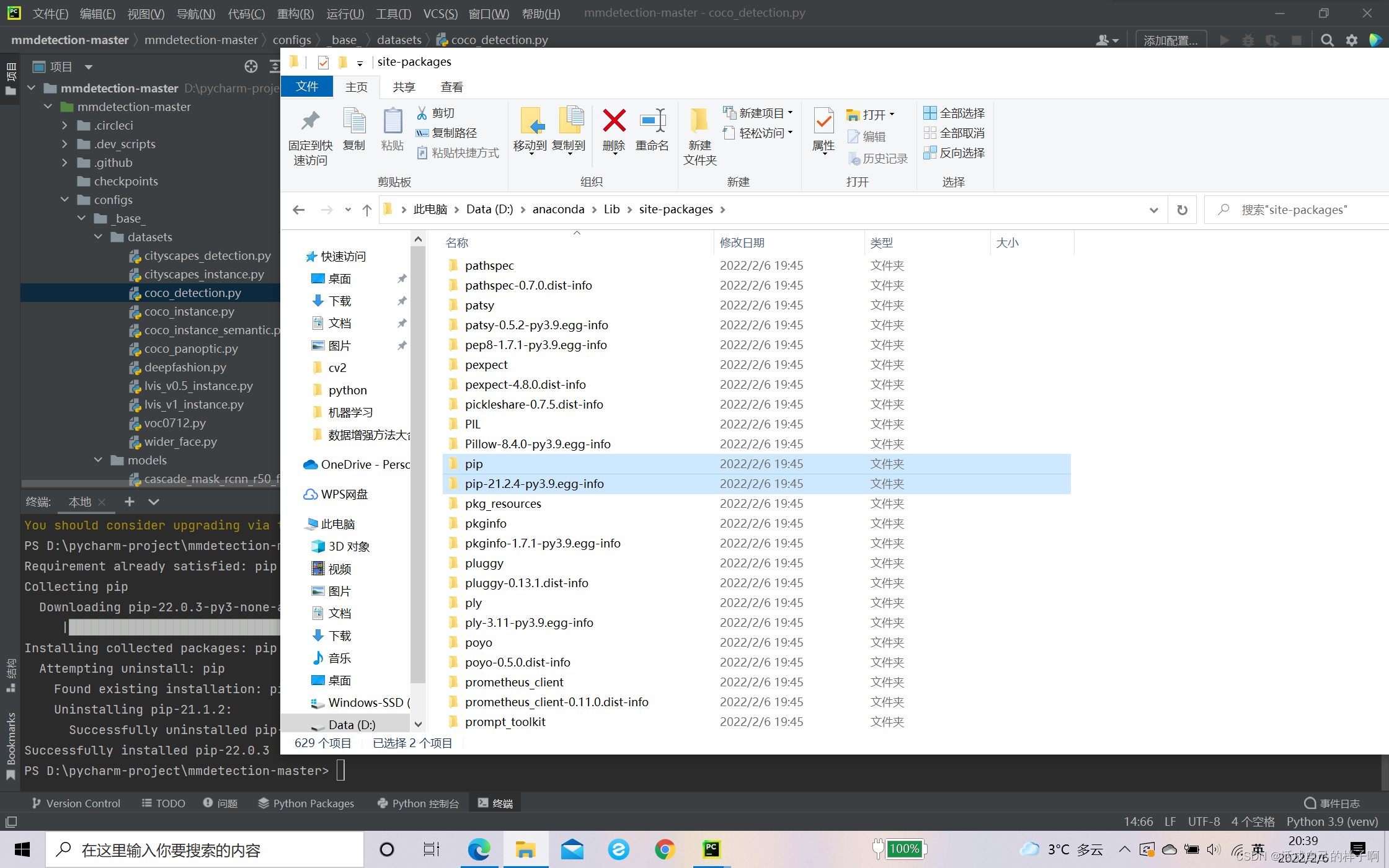1389x868 pixels.
Task: Toggle the quick access checkmark icon
Action: (x=323, y=62)
